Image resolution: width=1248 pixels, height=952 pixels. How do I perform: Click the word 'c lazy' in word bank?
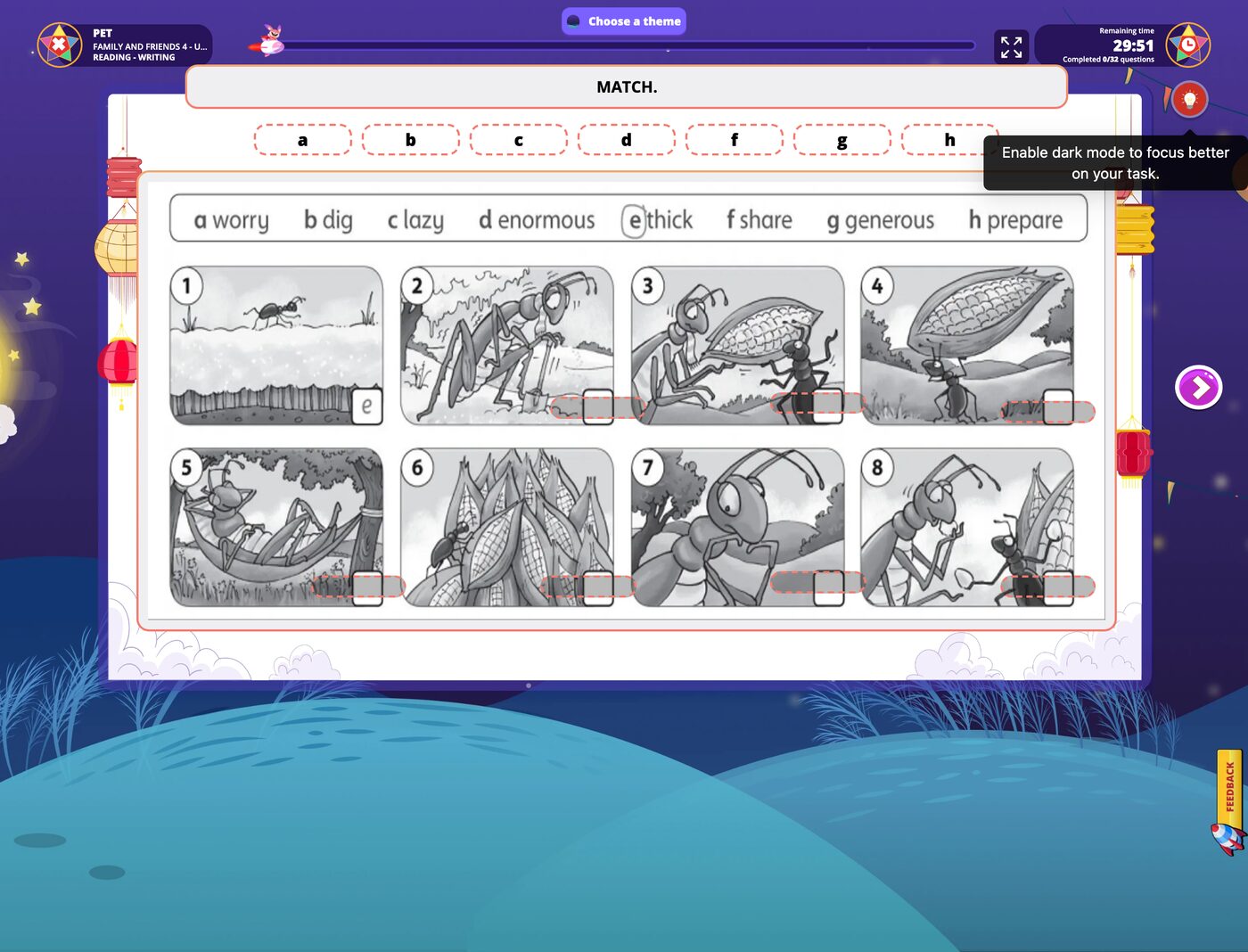point(415,221)
